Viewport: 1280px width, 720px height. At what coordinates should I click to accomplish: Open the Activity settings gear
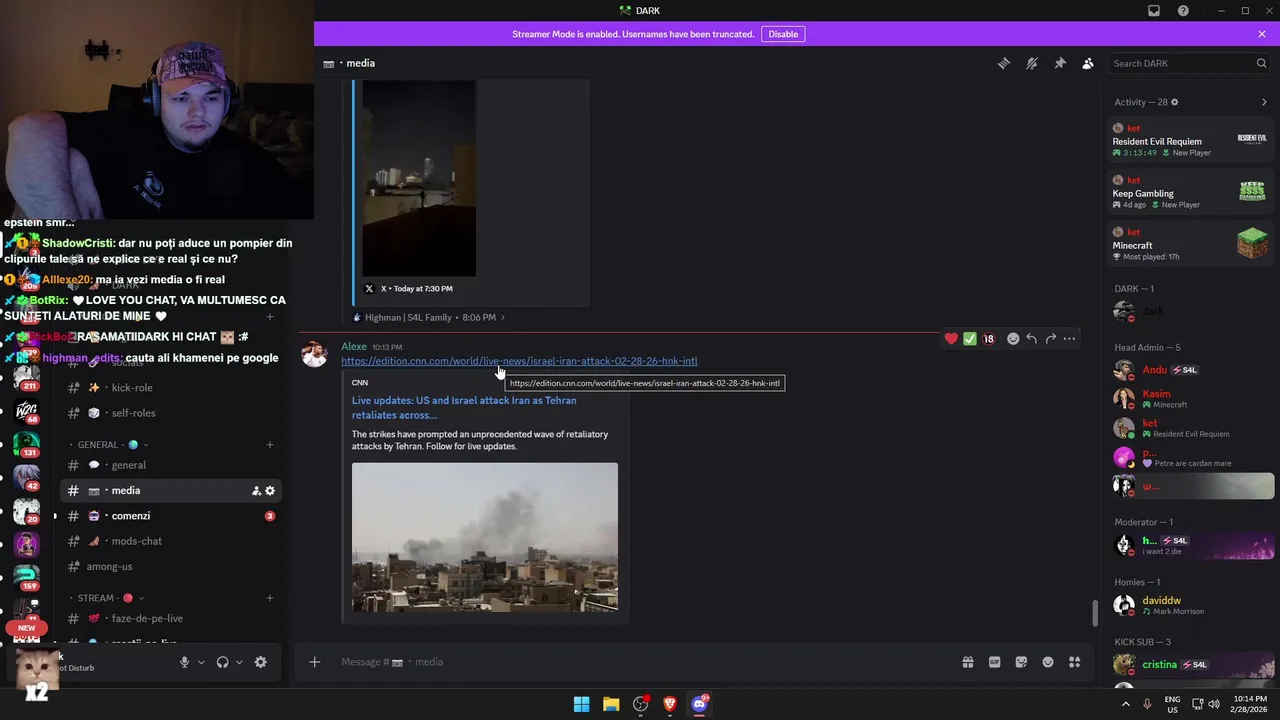[1175, 102]
